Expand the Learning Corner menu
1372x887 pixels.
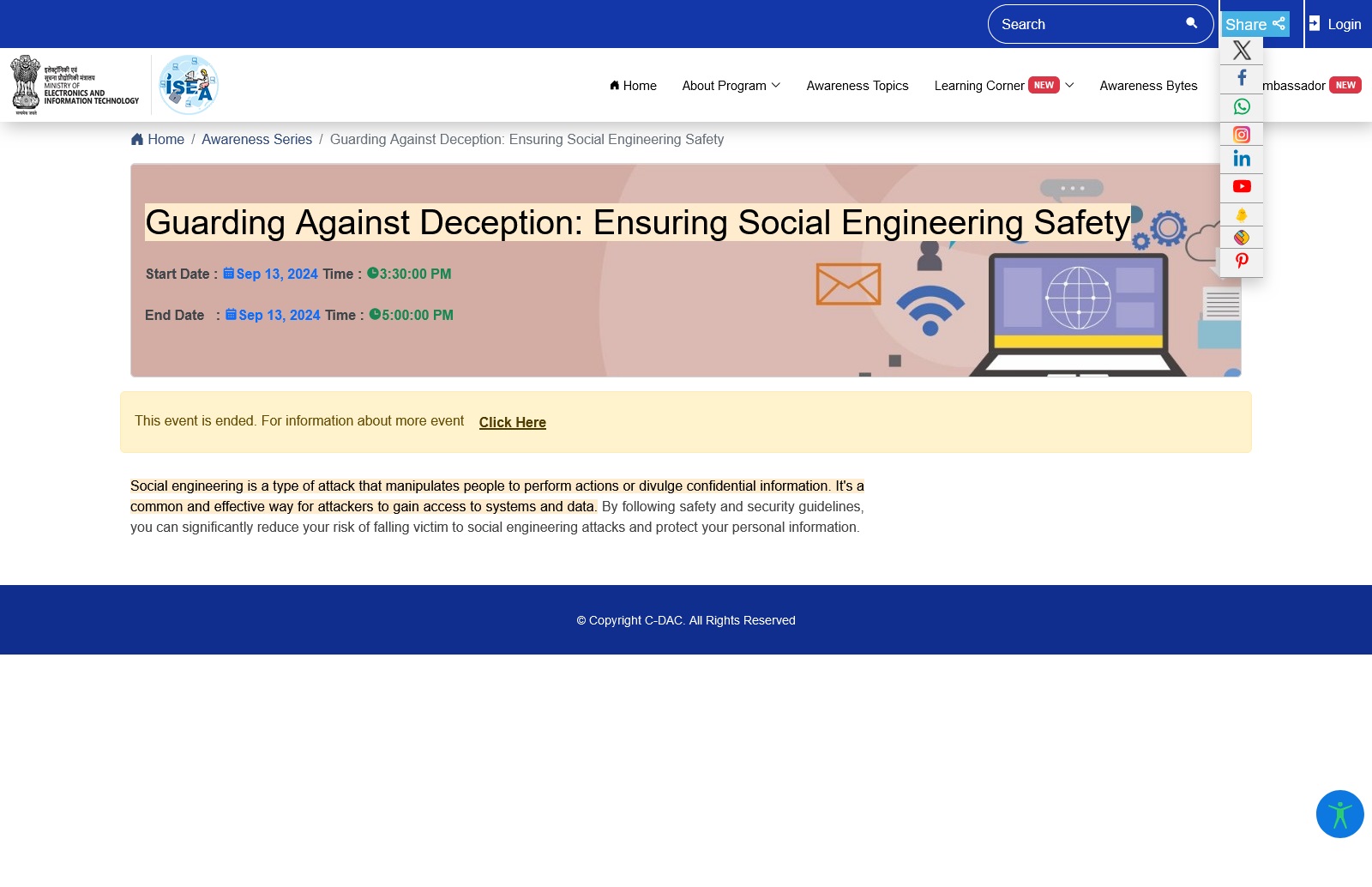(x=1003, y=86)
